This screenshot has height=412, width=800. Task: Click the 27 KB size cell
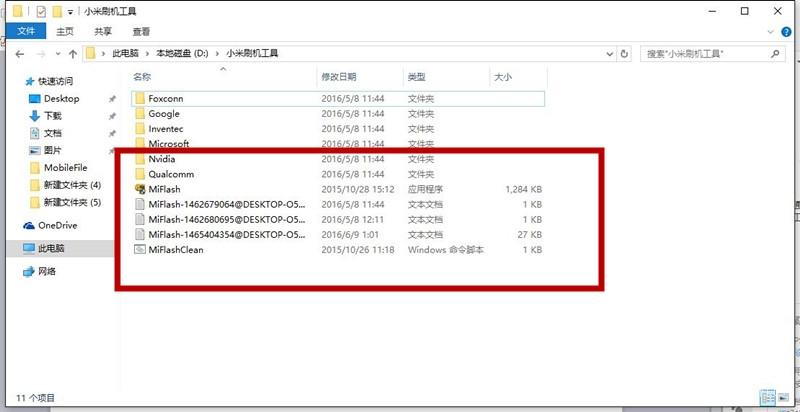tap(530, 235)
